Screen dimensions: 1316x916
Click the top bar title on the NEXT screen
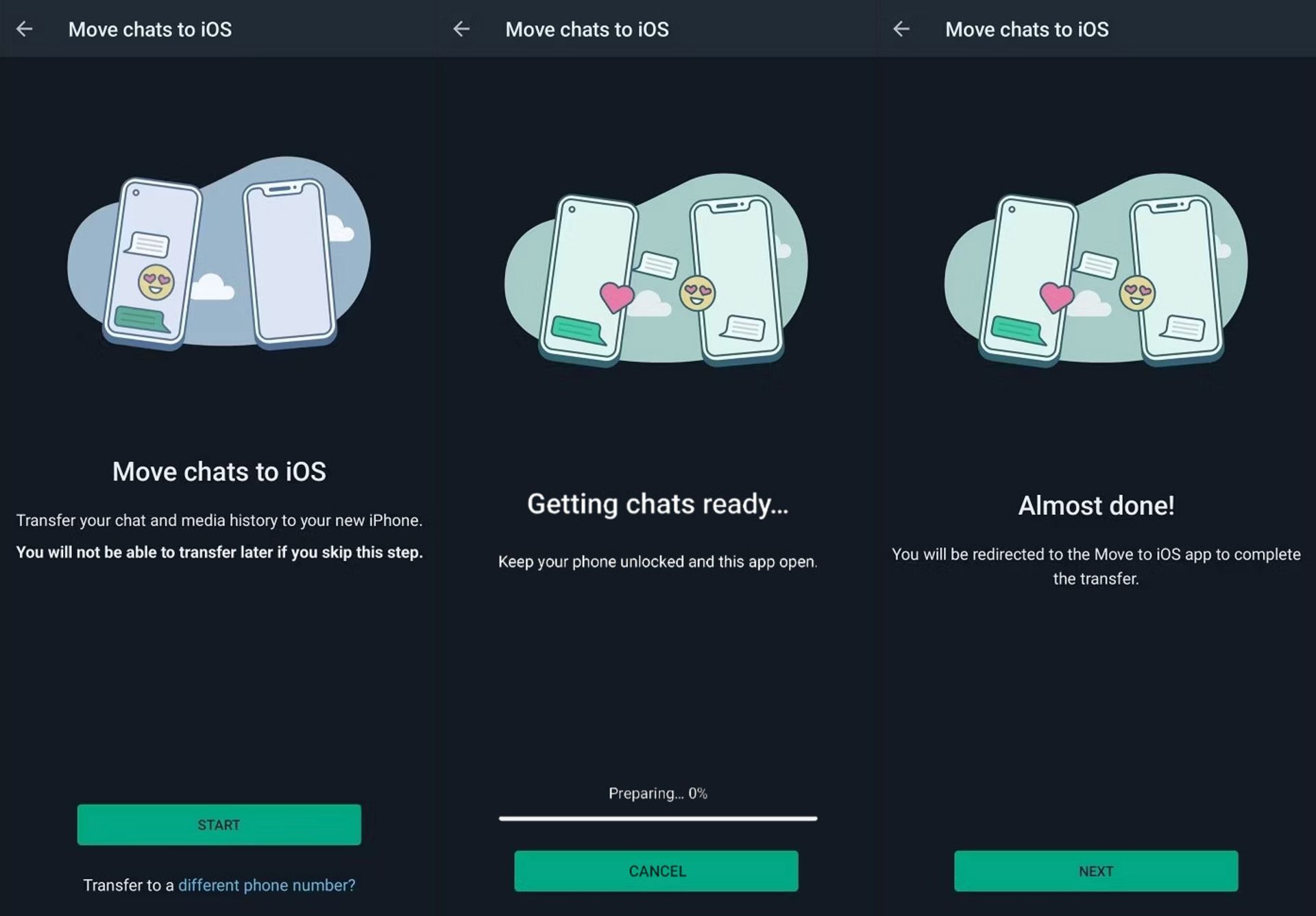[1027, 29]
